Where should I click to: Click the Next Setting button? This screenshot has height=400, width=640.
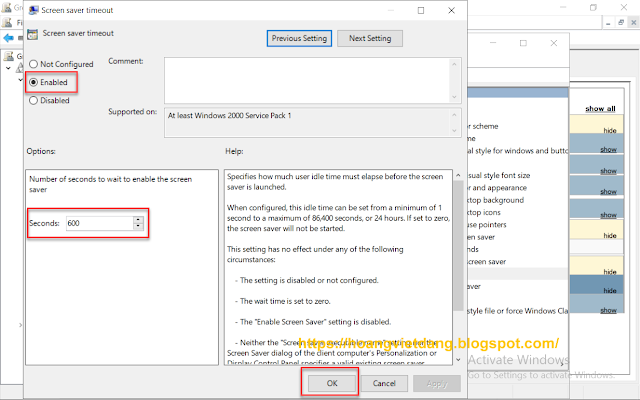pos(370,38)
